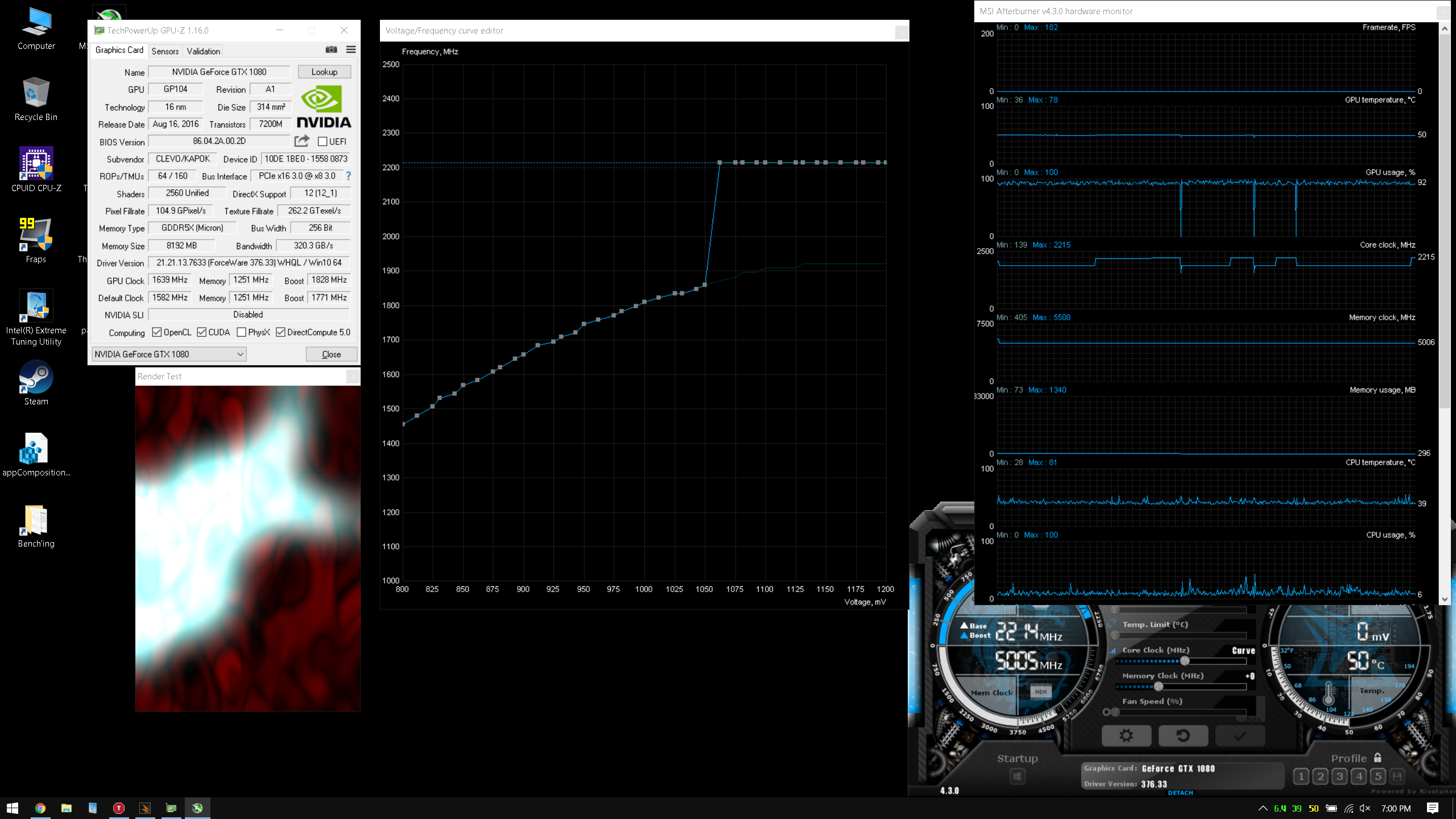Click the Temp. Limit slider handle
Viewport: 1456px width, 819px height.
pyautogui.click(x=1115, y=635)
